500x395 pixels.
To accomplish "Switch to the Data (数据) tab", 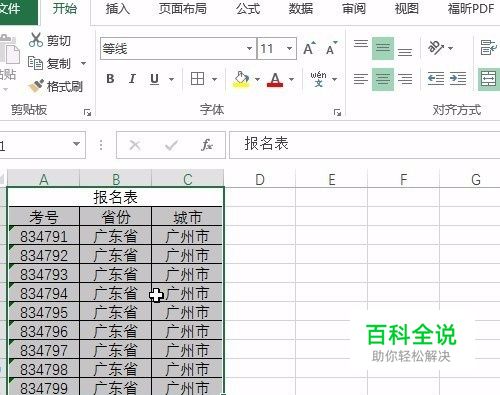I will tap(301, 9).
